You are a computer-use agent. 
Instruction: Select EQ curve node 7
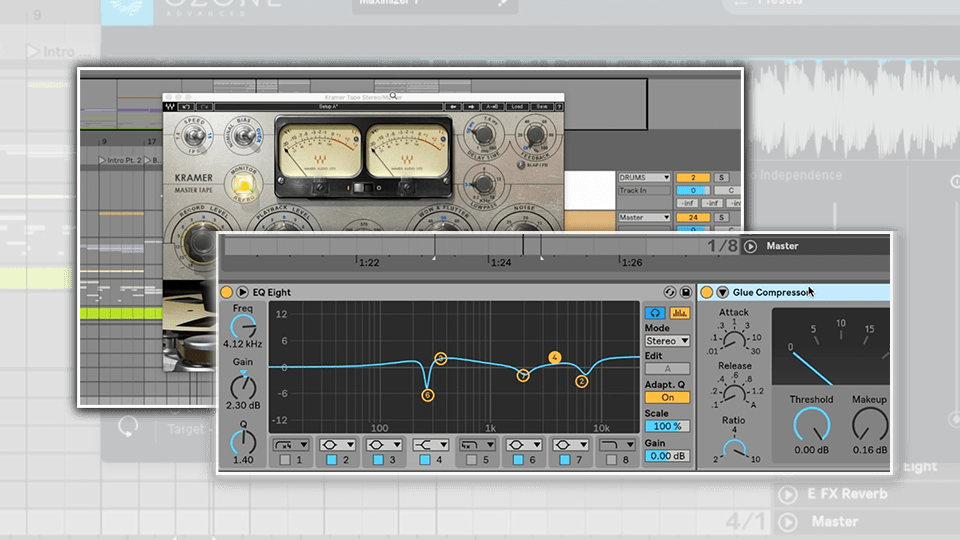click(523, 375)
